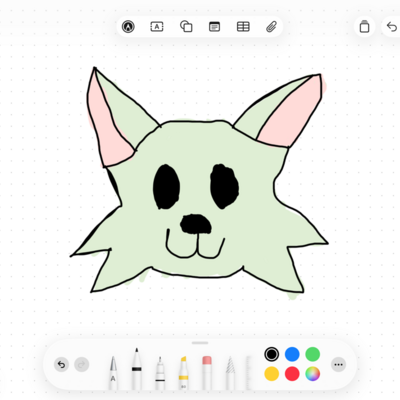Attach a file with paperclip icon
The image size is (400, 400).
pyautogui.click(x=271, y=26)
